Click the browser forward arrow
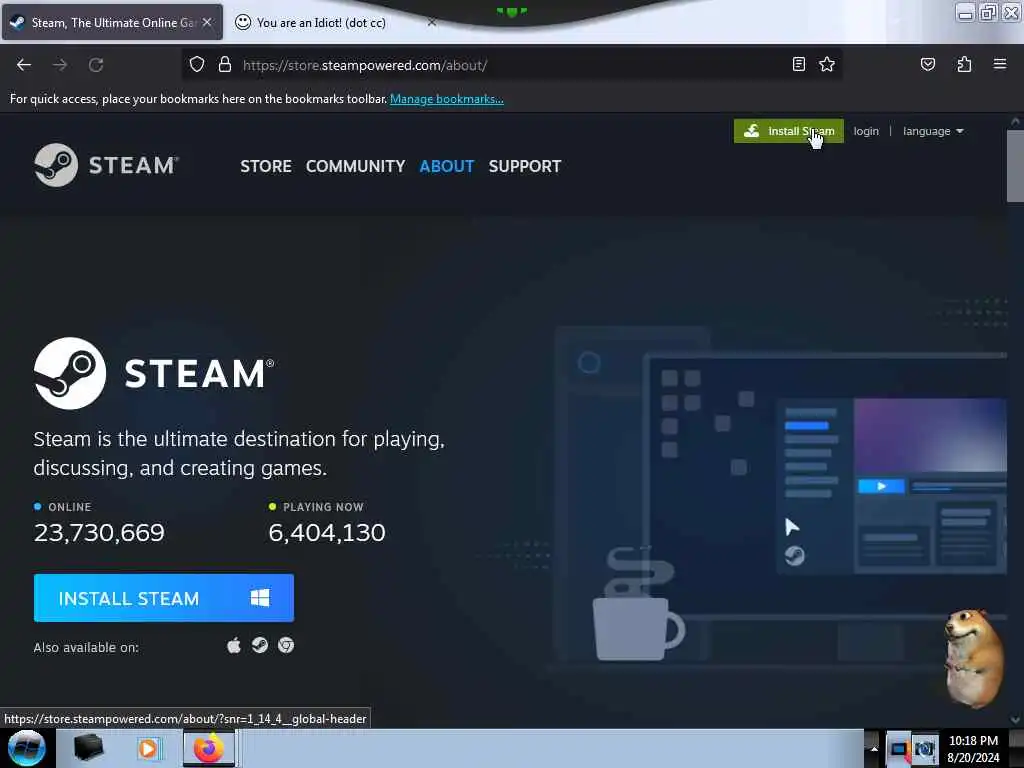 click(x=60, y=65)
